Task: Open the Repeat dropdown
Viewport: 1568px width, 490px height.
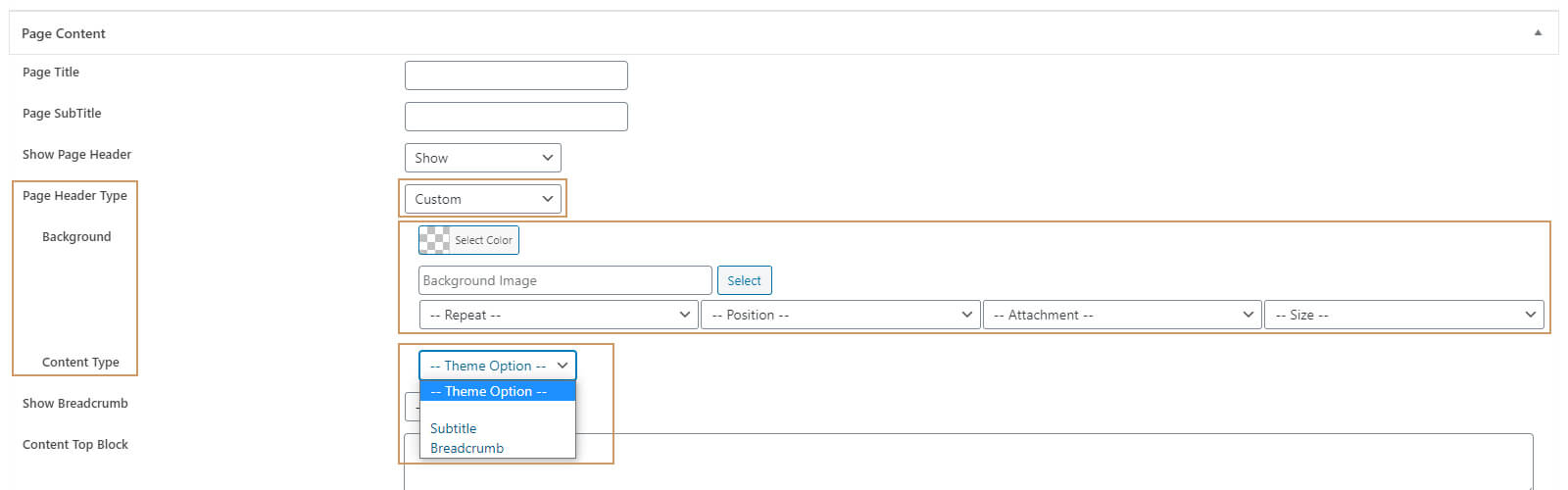Action: (558, 315)
